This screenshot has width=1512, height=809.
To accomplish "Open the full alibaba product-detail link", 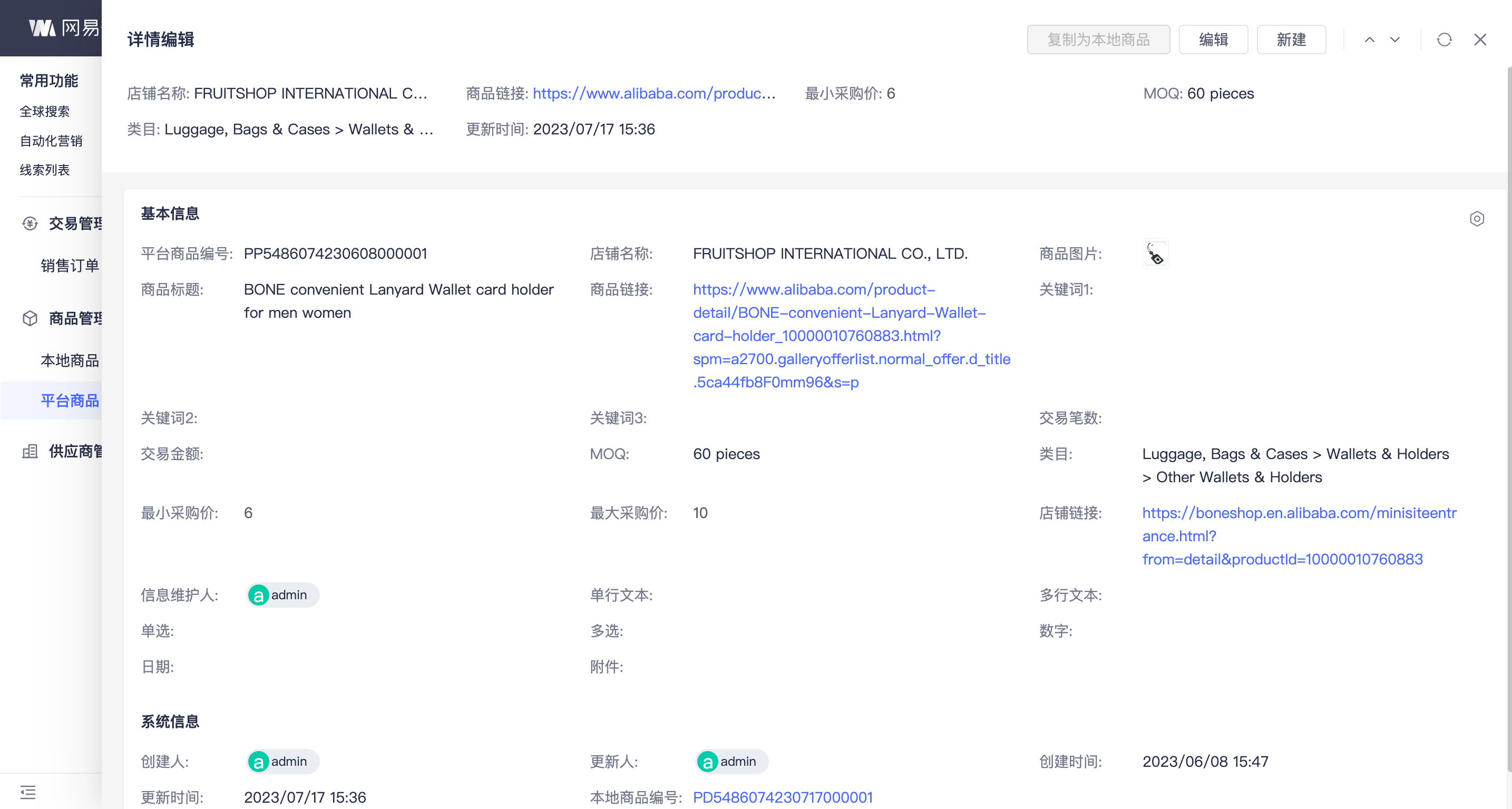I will tap(851, 336).
